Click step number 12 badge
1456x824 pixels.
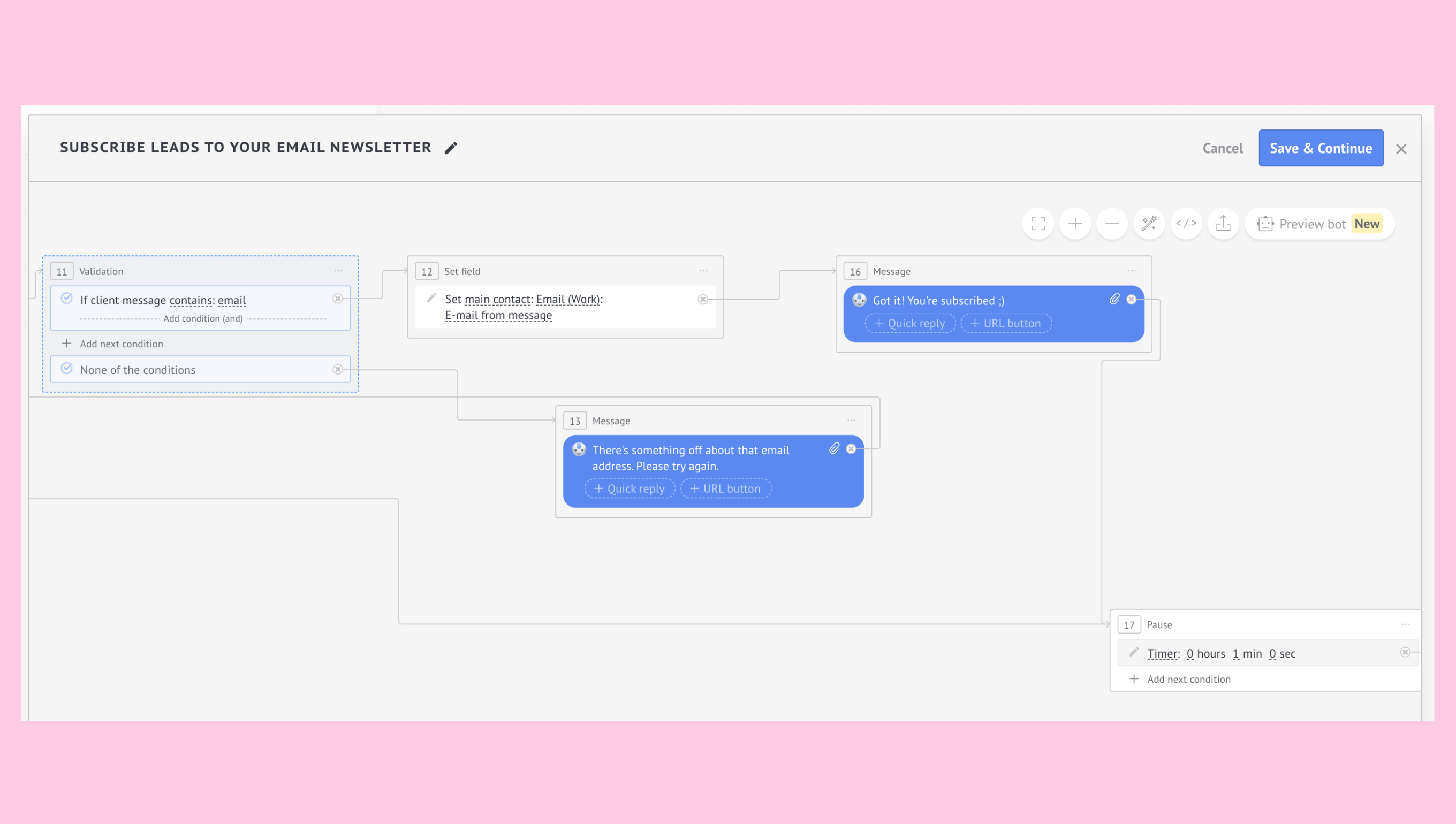coord(427,272)
